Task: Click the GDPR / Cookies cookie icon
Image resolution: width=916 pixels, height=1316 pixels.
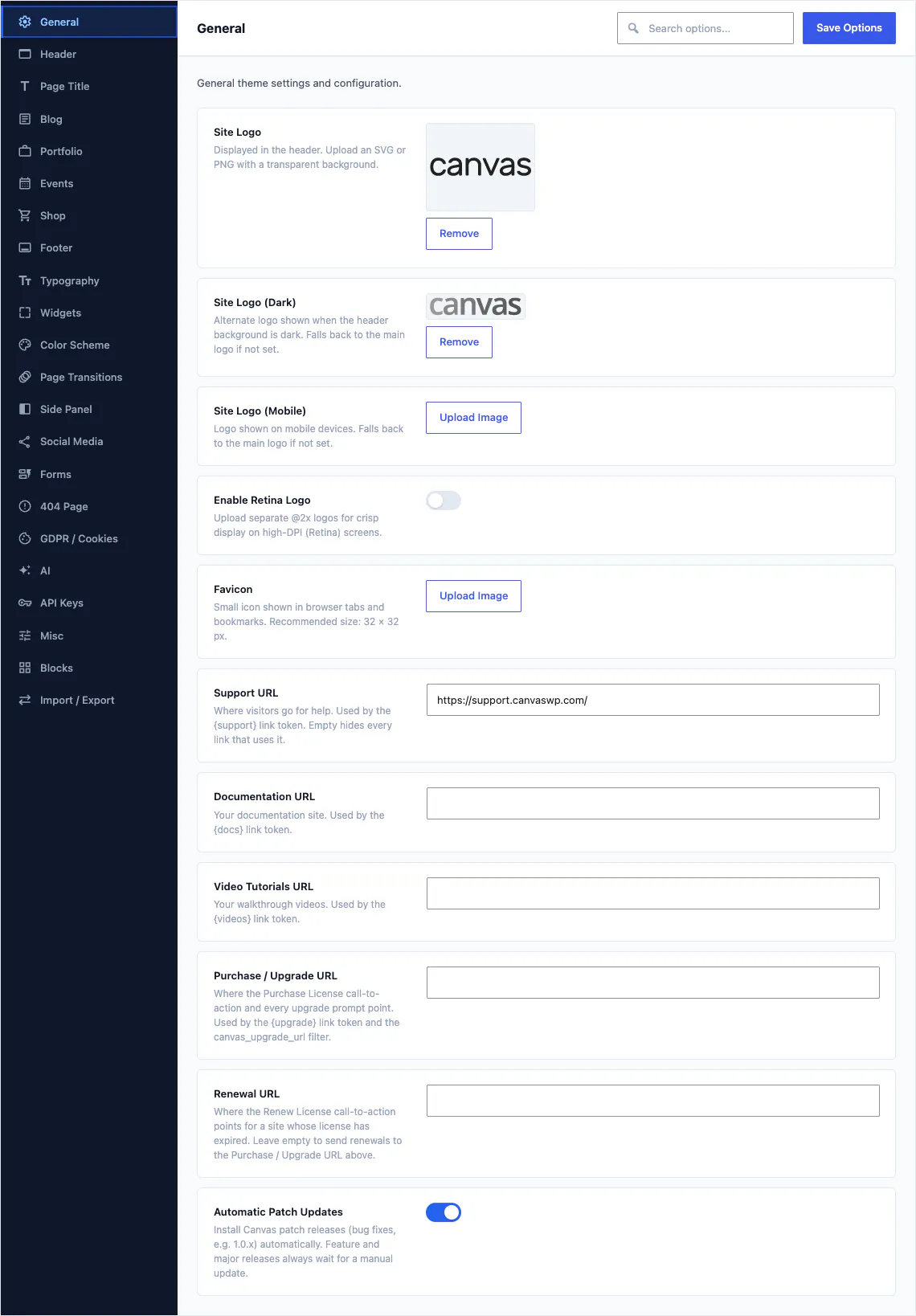Action: tap(25, 538)
